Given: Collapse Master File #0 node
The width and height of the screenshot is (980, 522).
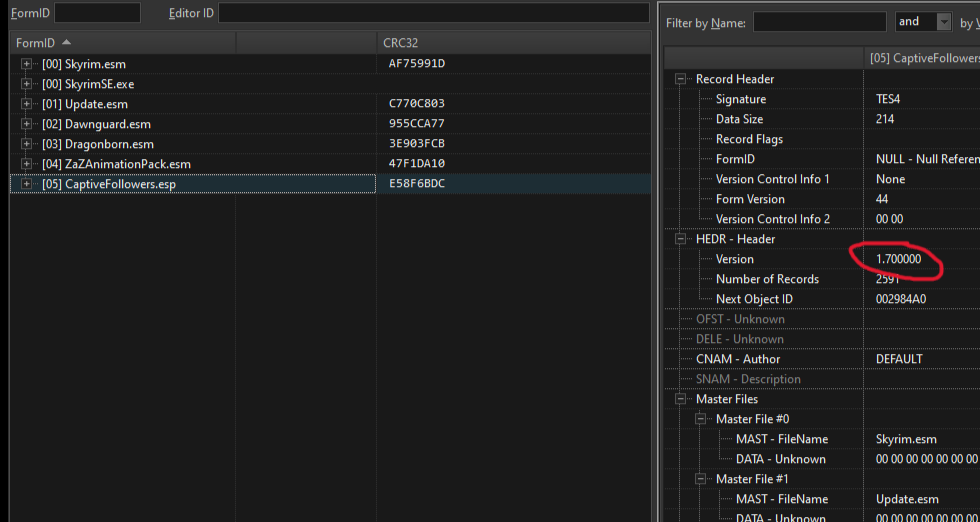Looking at the screenshot, I should pos(700,419).
